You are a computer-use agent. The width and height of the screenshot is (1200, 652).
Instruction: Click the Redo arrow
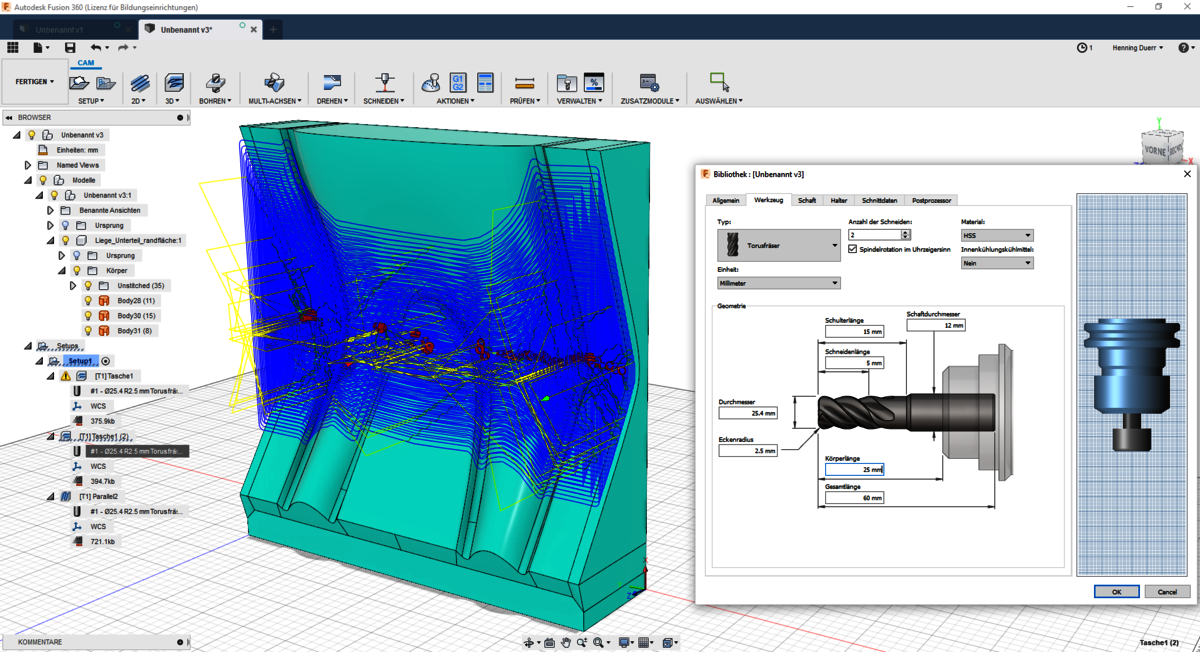123,47
